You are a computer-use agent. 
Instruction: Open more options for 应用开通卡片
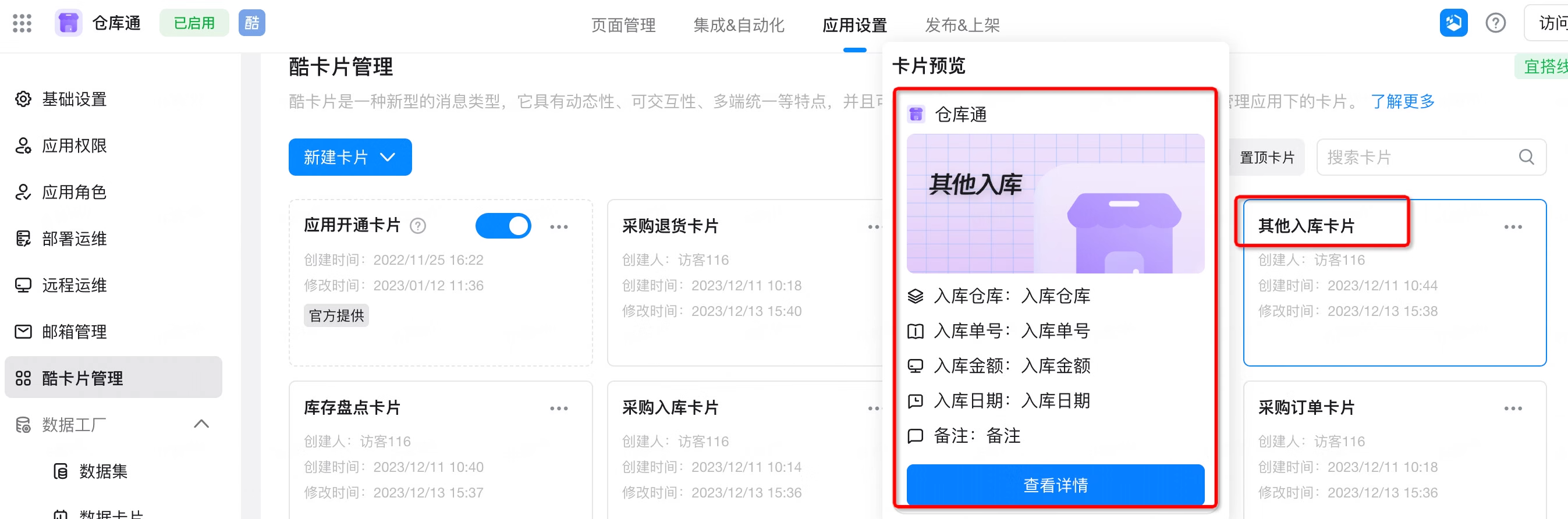[559, 227]
